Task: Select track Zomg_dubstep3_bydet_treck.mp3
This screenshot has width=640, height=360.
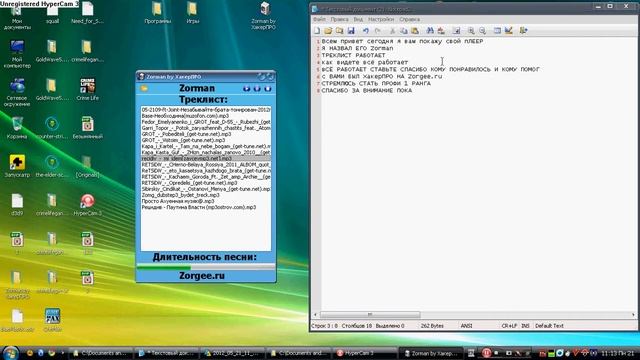Action: [x=206, y=195]
